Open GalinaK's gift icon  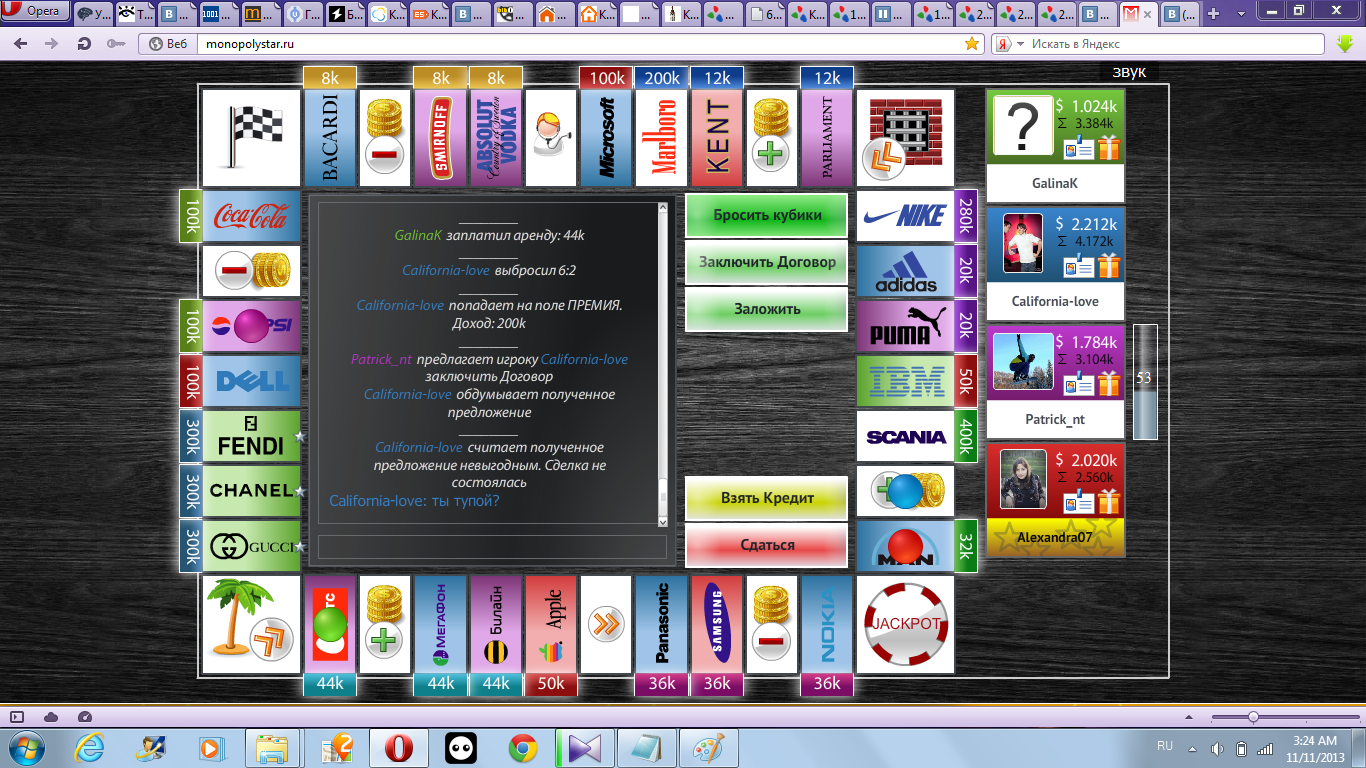[1108, 149]
